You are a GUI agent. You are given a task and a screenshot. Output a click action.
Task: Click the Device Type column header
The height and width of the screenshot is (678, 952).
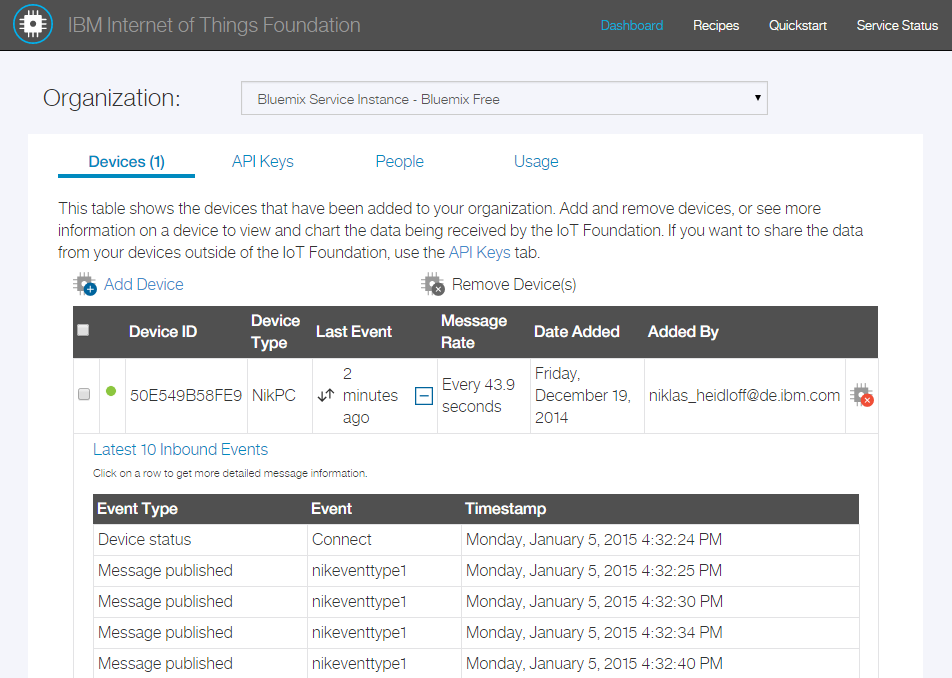(x=276, y=331)
